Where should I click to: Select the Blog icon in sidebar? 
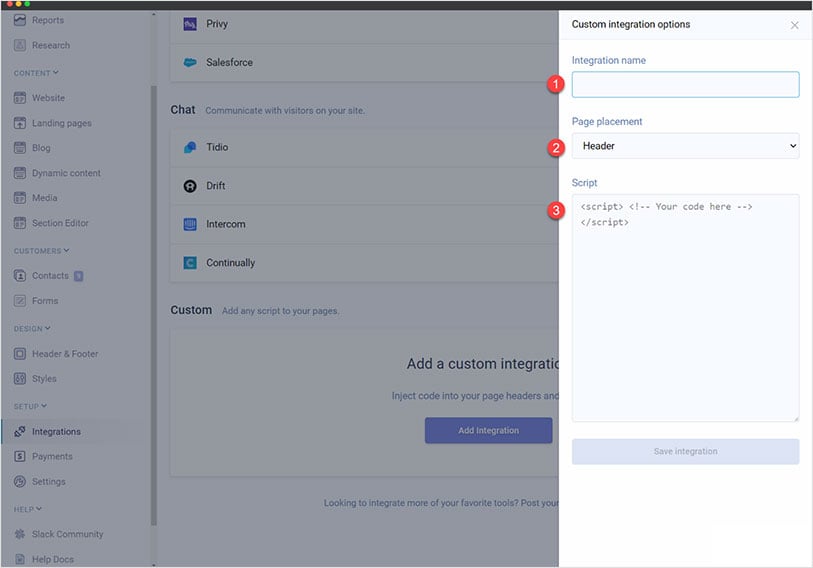click(x=20, y=148)
